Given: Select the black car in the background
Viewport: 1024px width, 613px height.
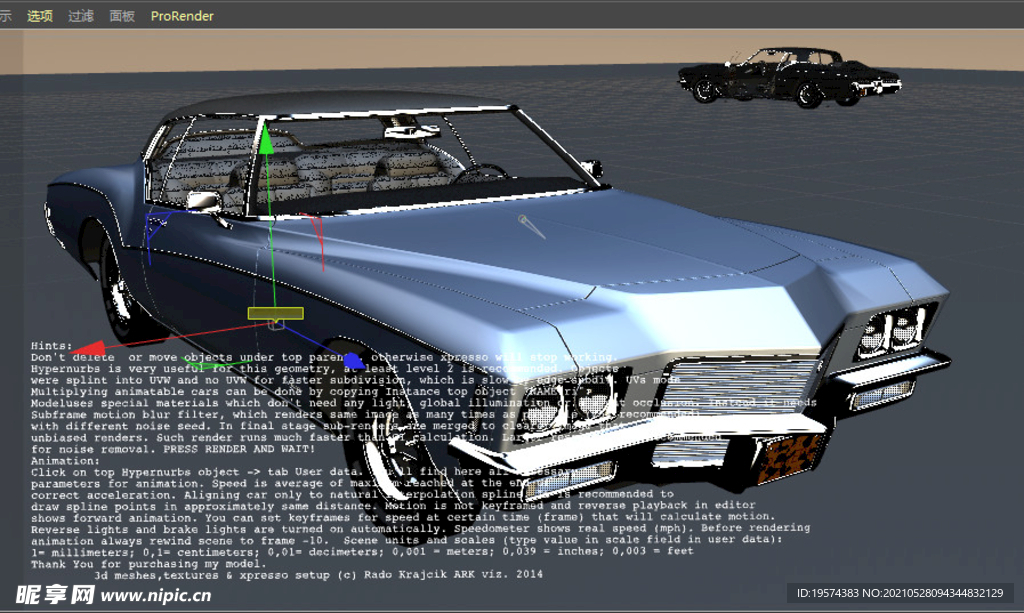Looking at the screenshot, I should tap(788, 76).
